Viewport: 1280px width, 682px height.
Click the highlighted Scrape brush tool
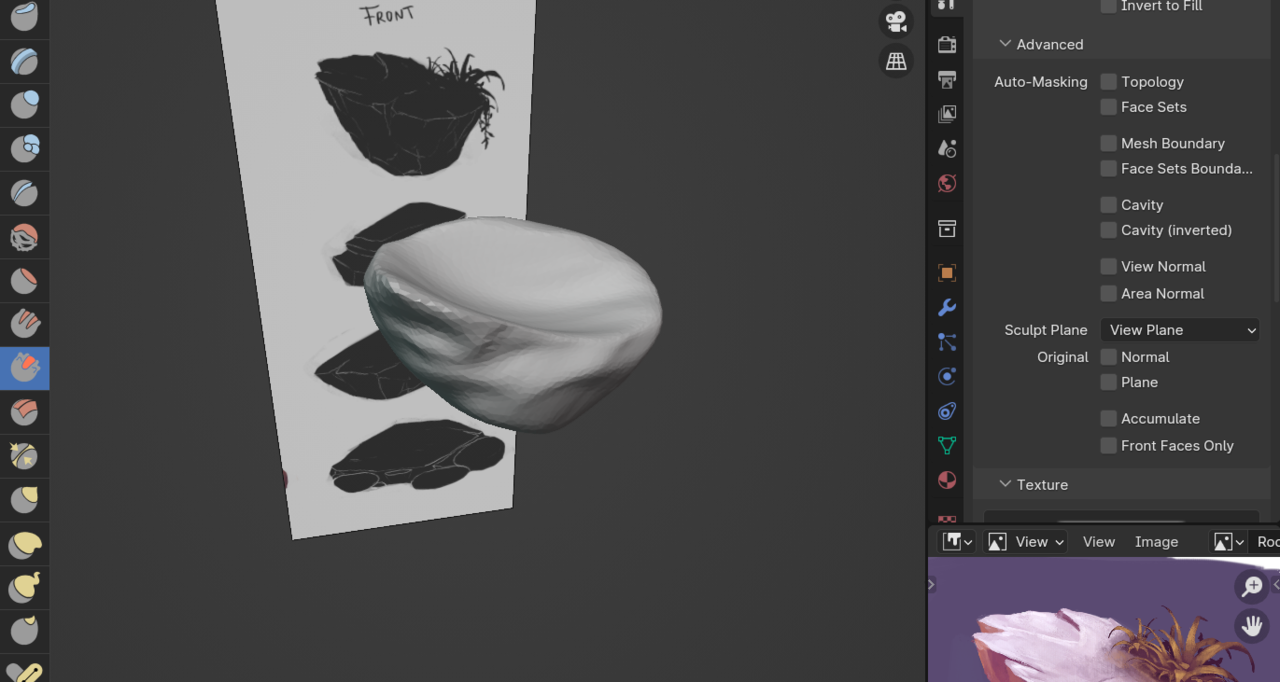pos(24,369)
